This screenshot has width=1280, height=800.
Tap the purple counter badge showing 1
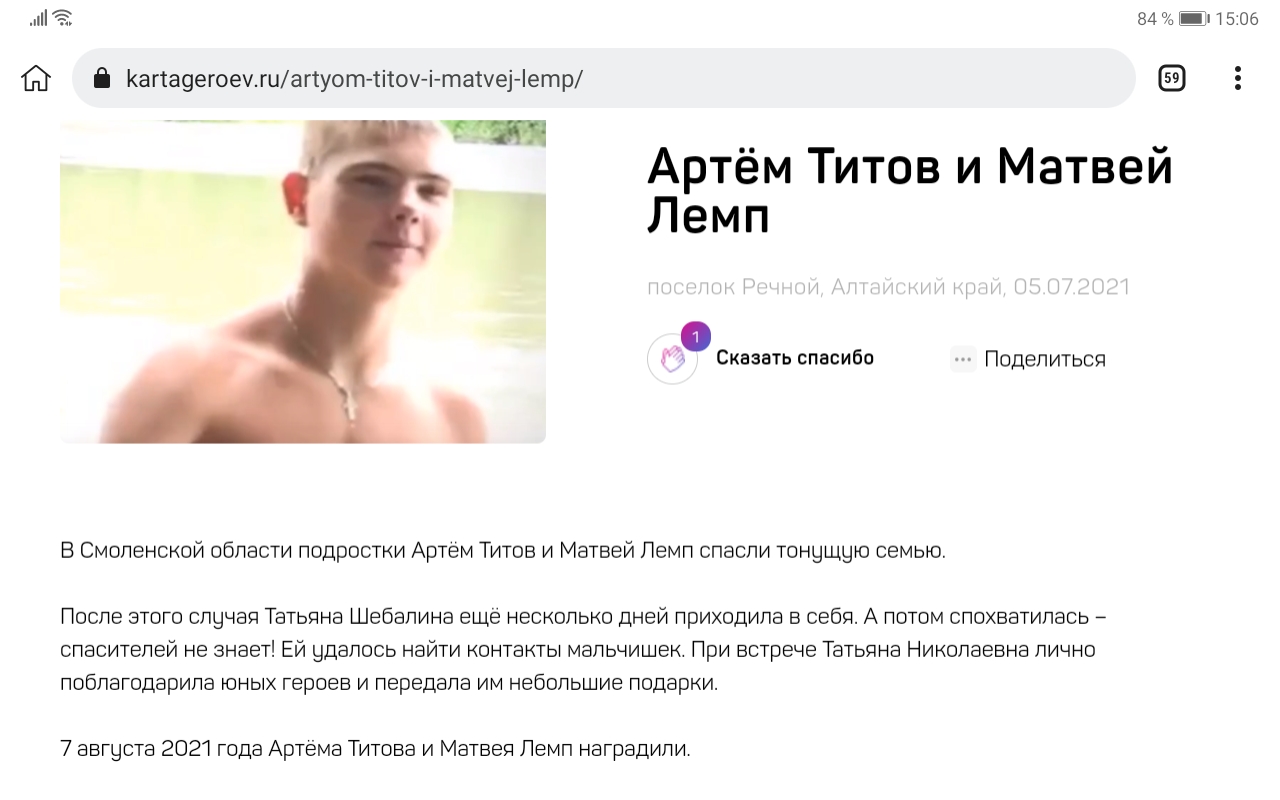(695, 337)
